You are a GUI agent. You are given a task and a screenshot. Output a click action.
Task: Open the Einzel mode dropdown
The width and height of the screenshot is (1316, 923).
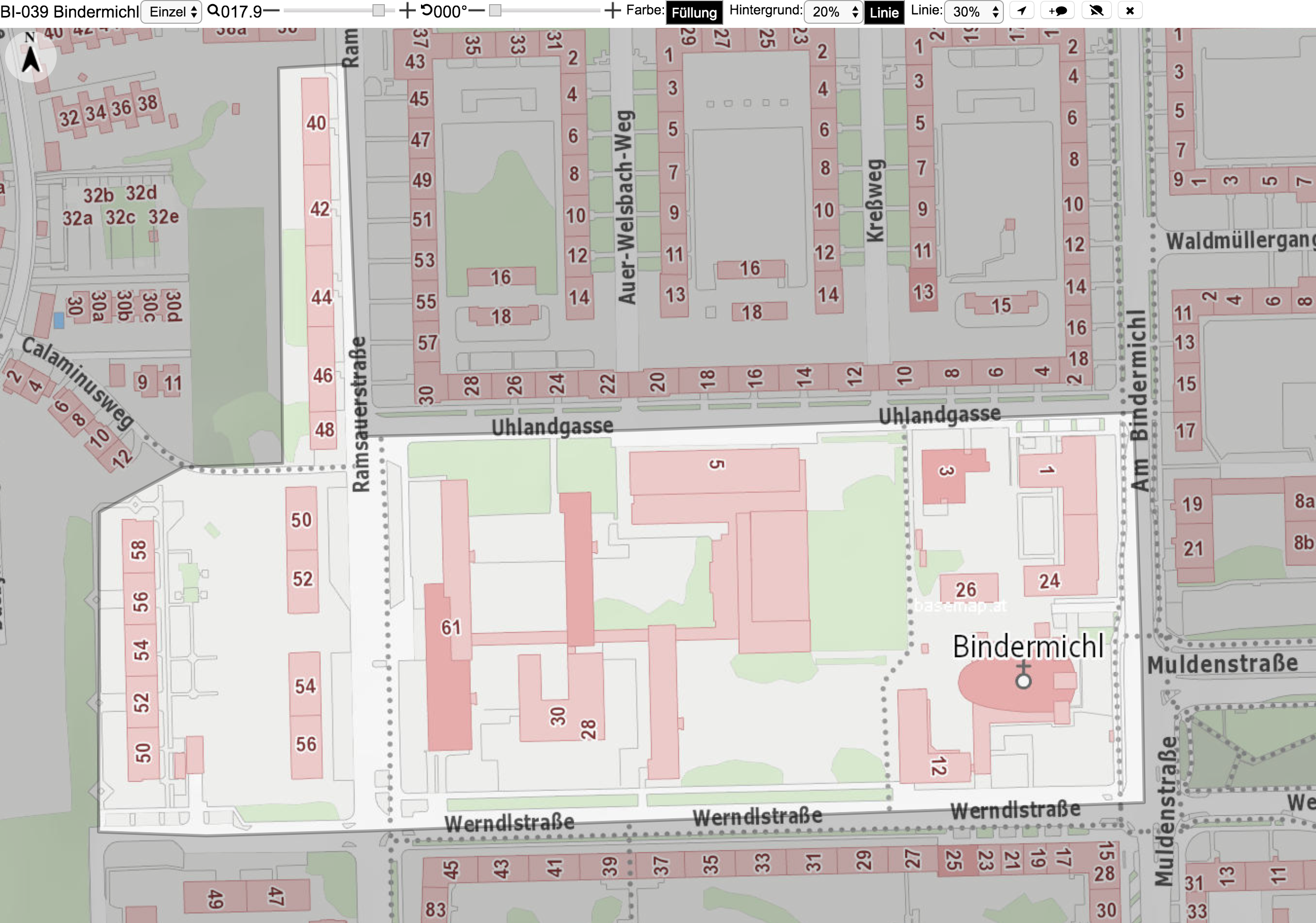[172, 11]
